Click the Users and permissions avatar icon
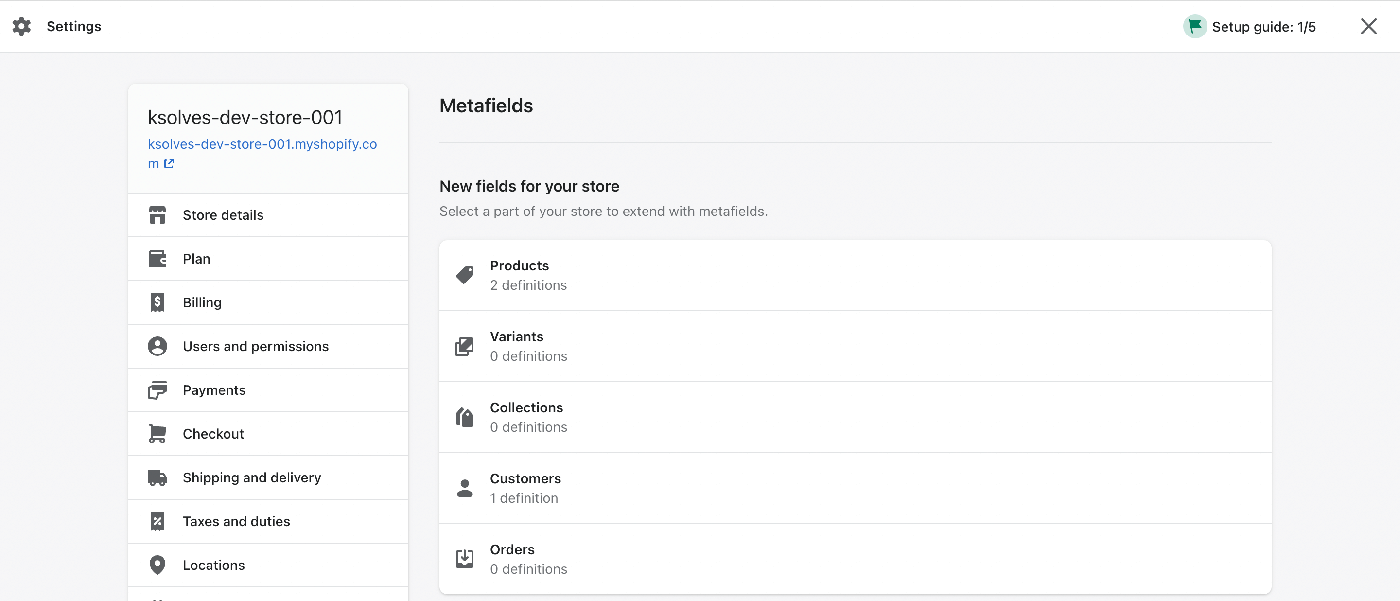1400x601 pixels. coord(157,346)
